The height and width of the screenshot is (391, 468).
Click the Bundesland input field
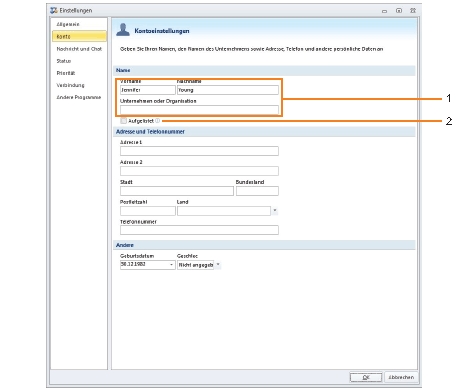[x=257, y=191]
